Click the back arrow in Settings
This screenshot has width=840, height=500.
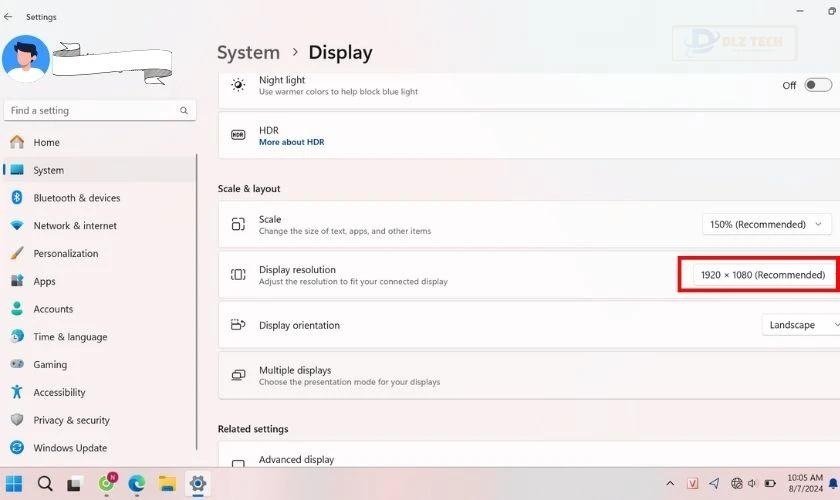coord(8,17)
